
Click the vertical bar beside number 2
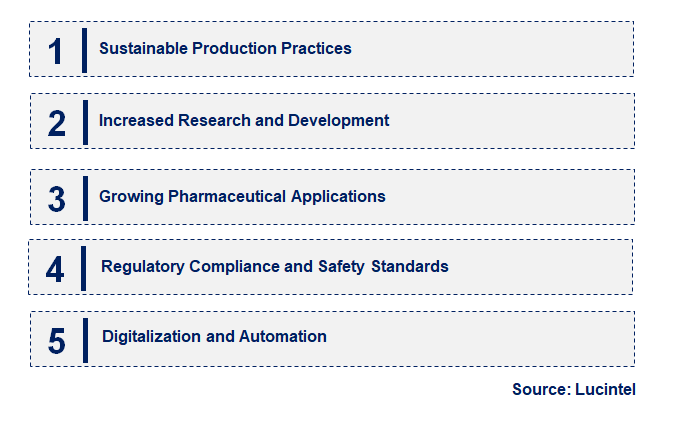click(x=86, y=123)
